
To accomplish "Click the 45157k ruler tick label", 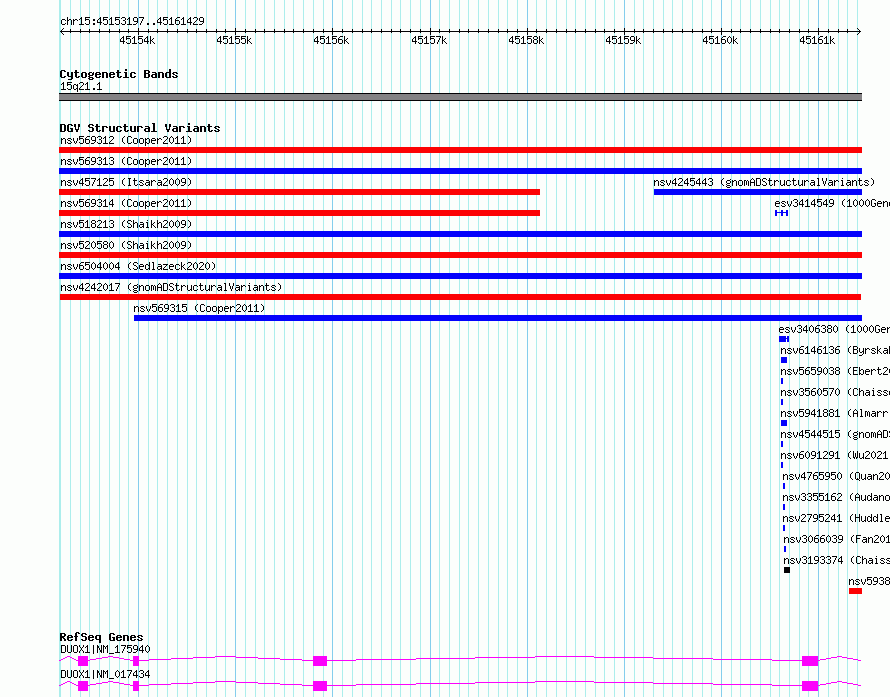I will point(429,40).
